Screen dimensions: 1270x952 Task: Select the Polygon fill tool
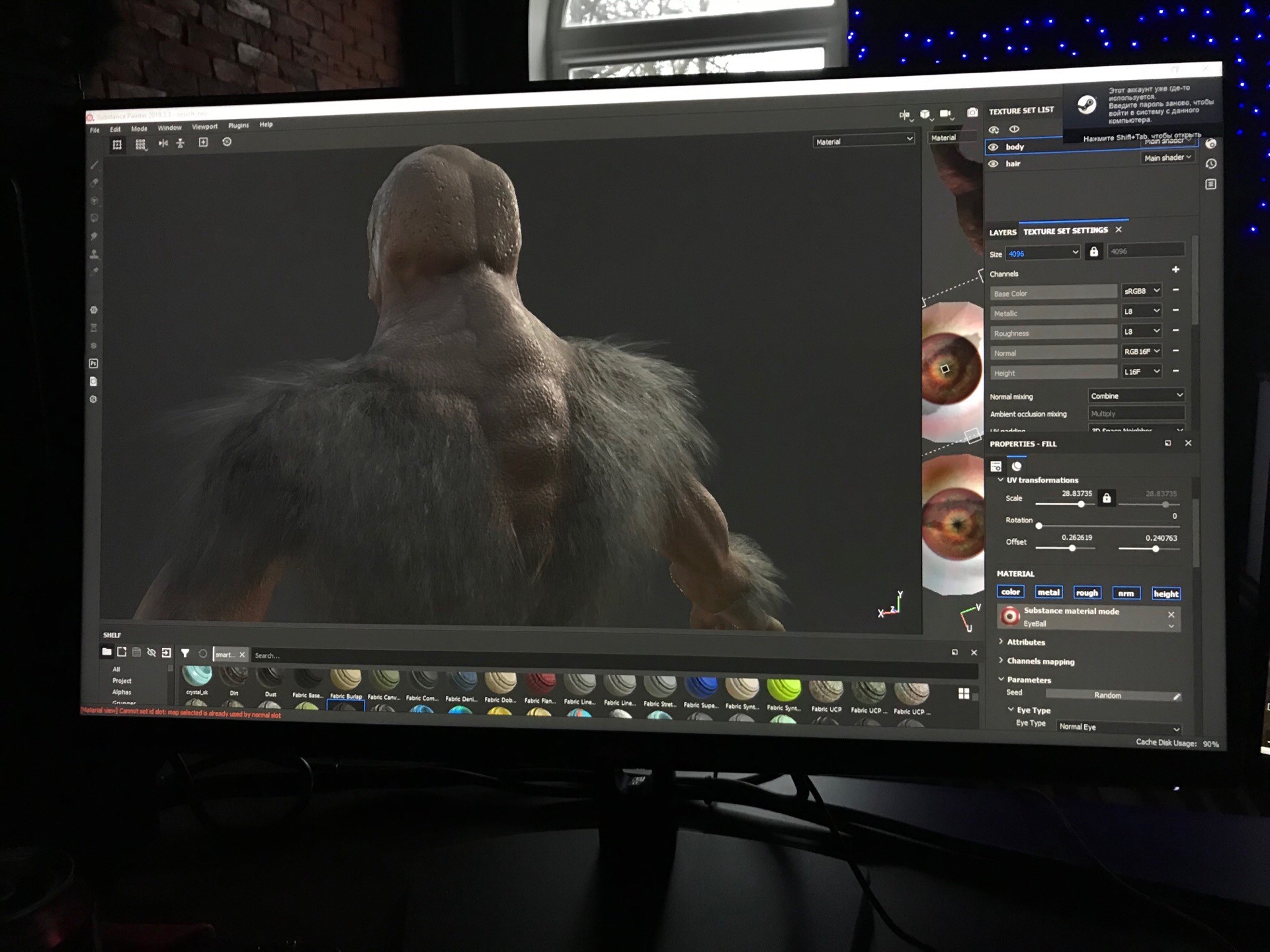tap(95, 218)
